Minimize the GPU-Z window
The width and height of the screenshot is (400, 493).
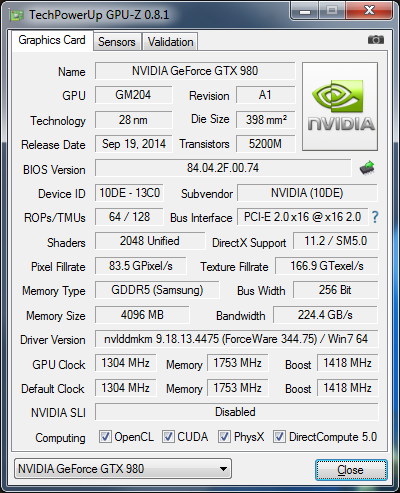click(305, 11)
